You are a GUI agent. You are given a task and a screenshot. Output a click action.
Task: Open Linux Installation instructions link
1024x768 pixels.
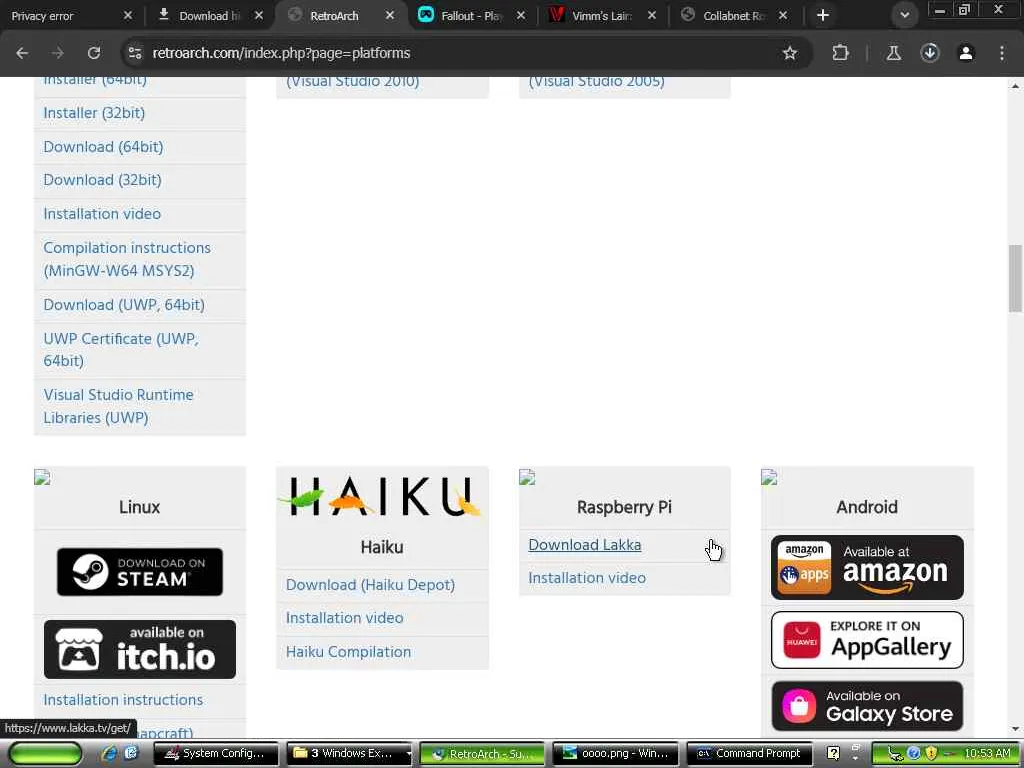[123, 700]
